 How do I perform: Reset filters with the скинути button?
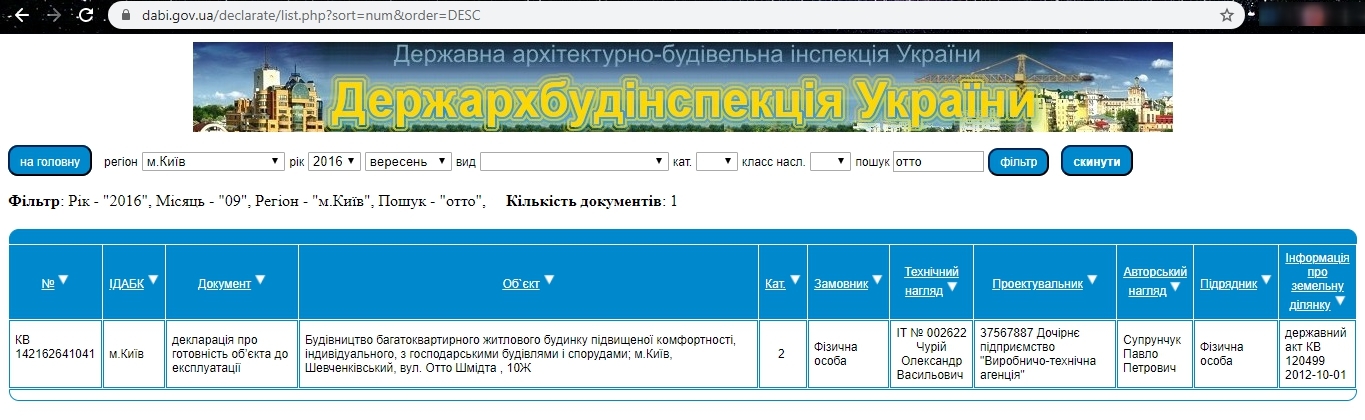(1096, 161)
